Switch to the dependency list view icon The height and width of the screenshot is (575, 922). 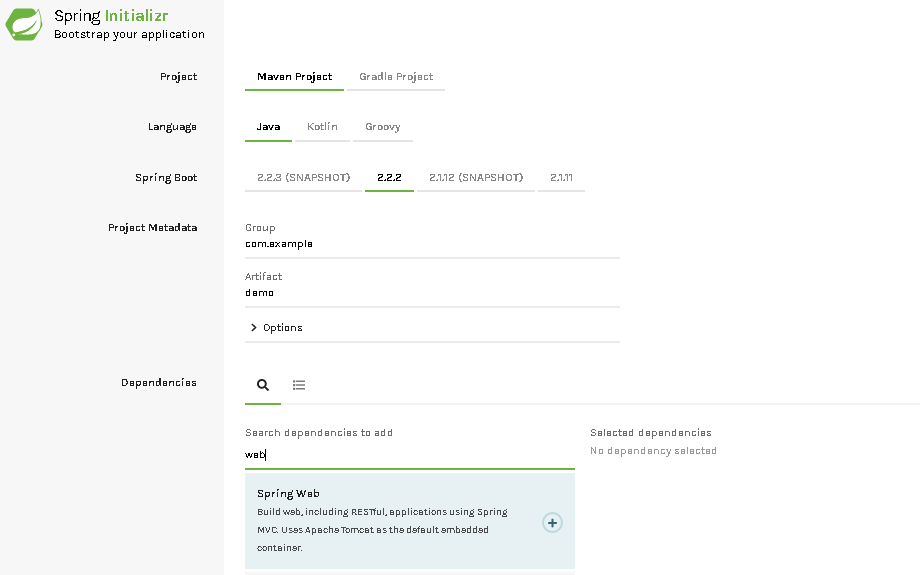299,385
